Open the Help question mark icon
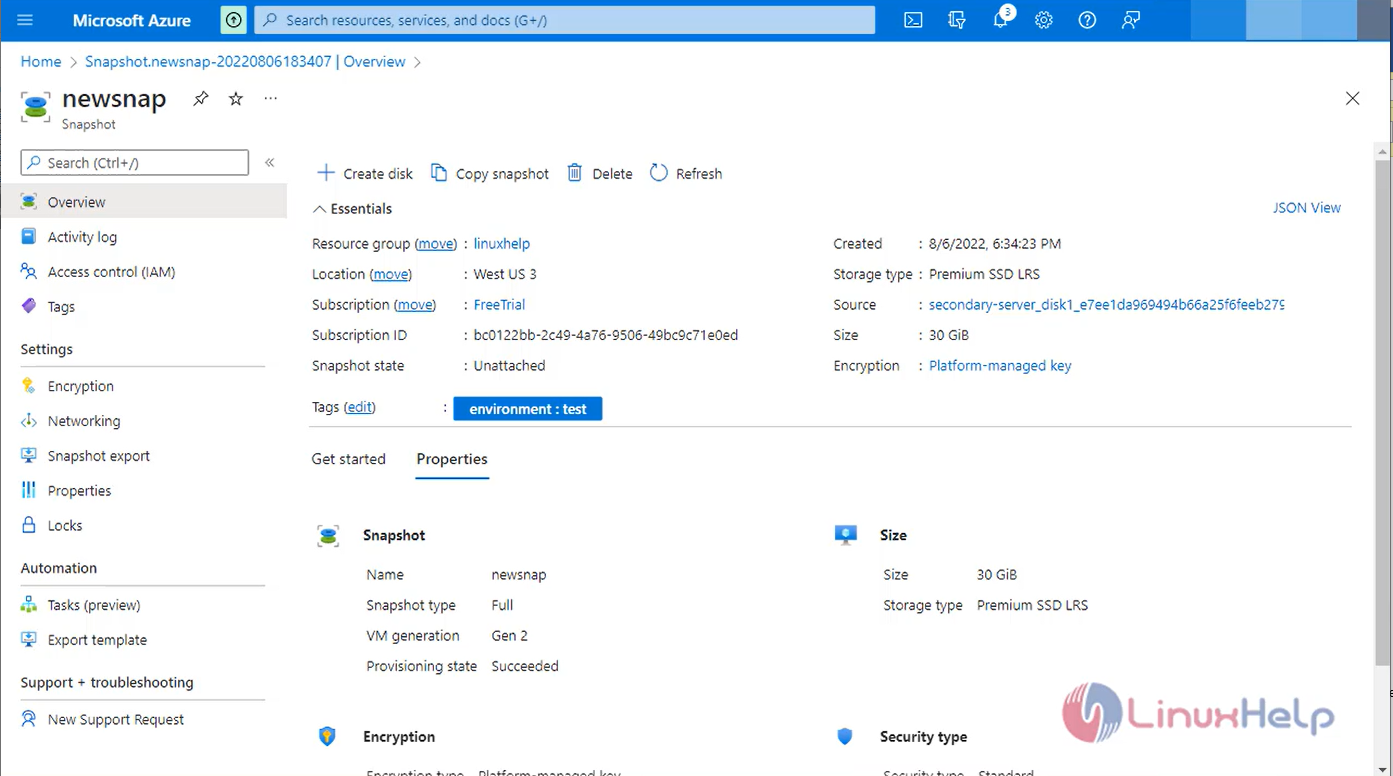This screenshot has height=776, width=1393. (1088, 20)
